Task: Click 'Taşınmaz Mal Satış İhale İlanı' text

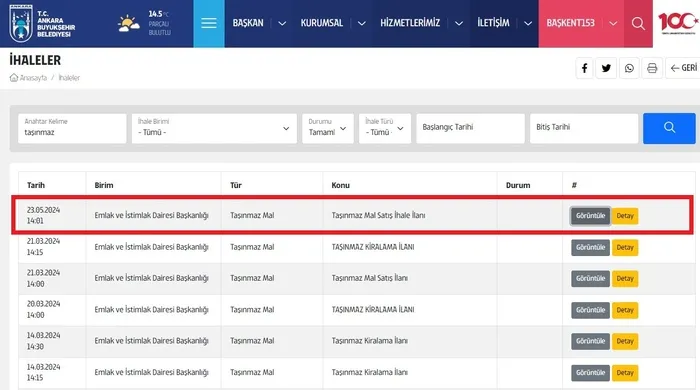Action: point(378,216)
